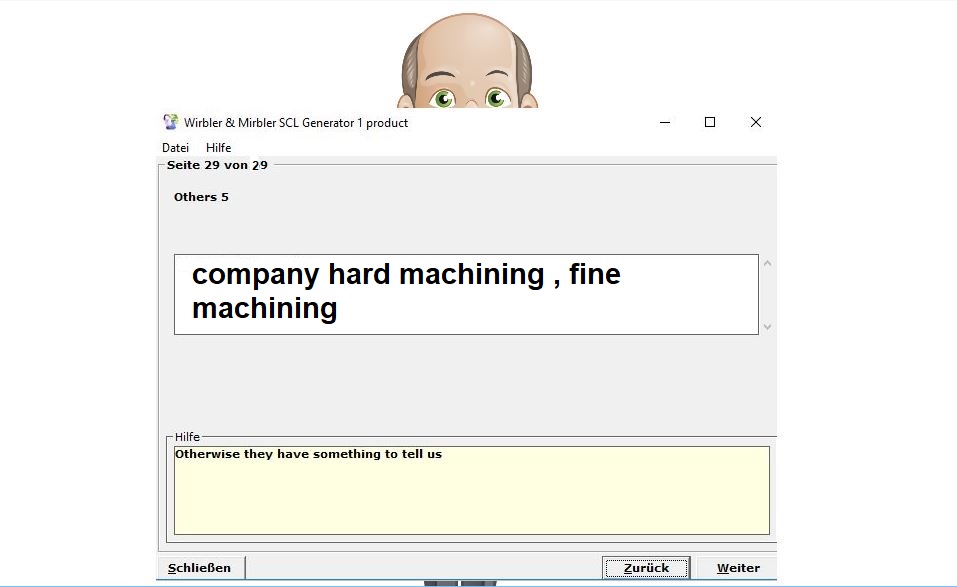Screen dimensions: 957x587
Task: Click the Hilfe group box caption
Action: [187, 437]
